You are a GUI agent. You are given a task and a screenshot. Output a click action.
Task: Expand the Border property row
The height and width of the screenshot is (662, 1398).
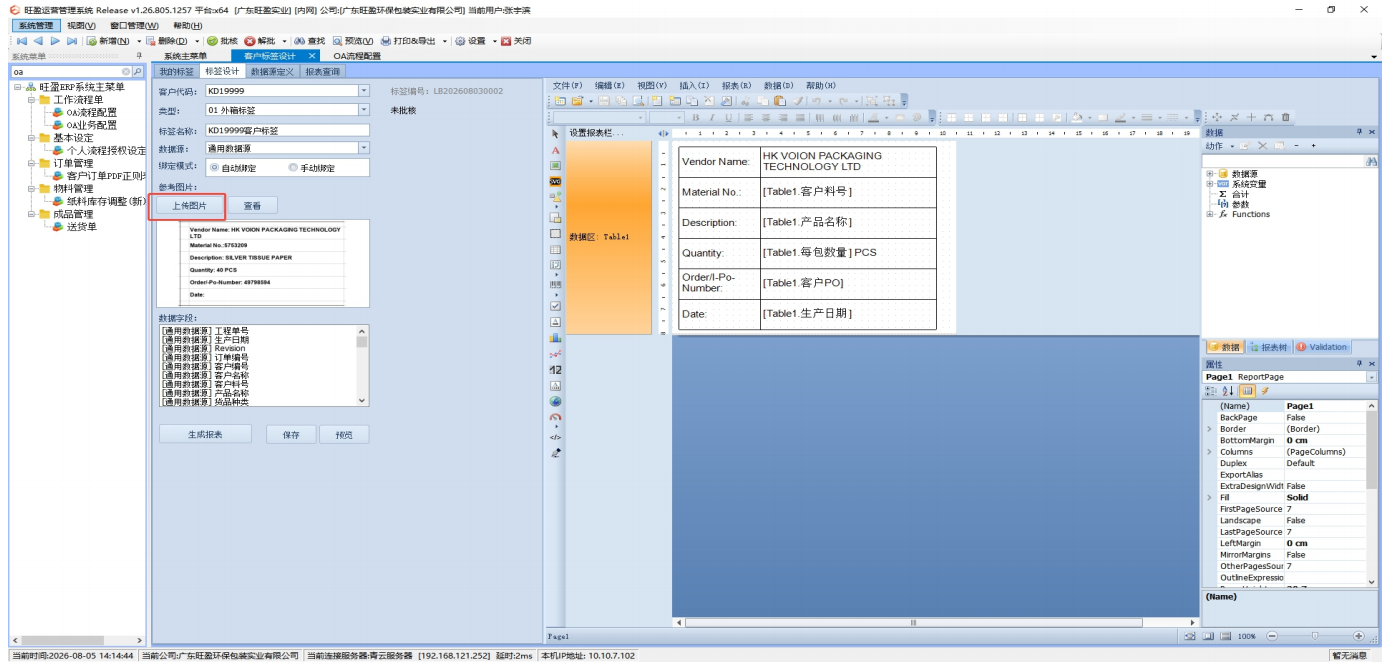1210,429
